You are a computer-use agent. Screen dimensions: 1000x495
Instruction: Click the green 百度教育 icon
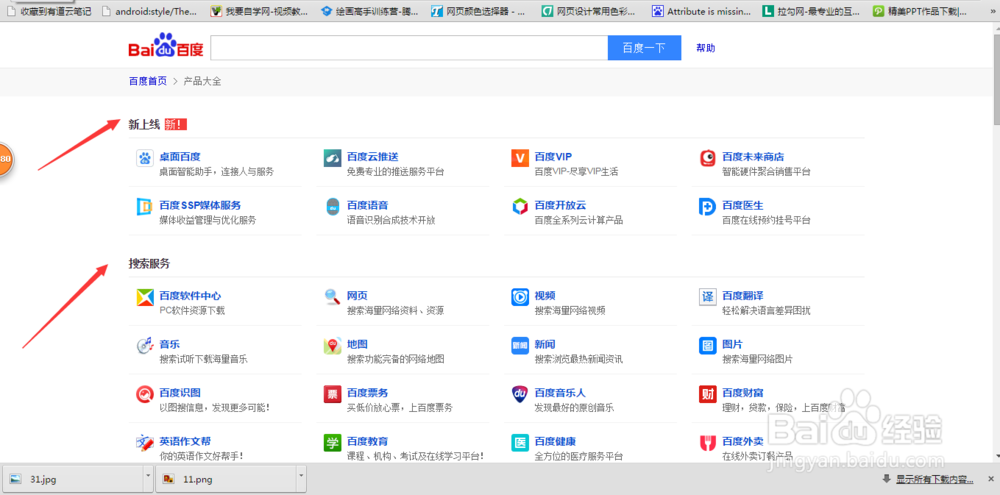click(332, 443)
